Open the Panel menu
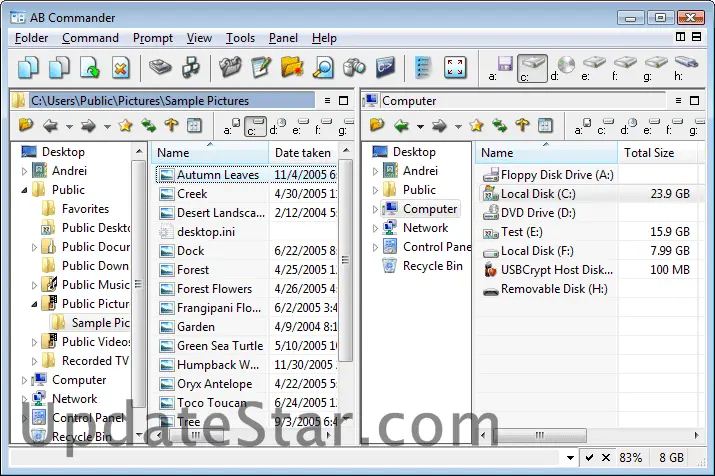 tap(283, 38)
